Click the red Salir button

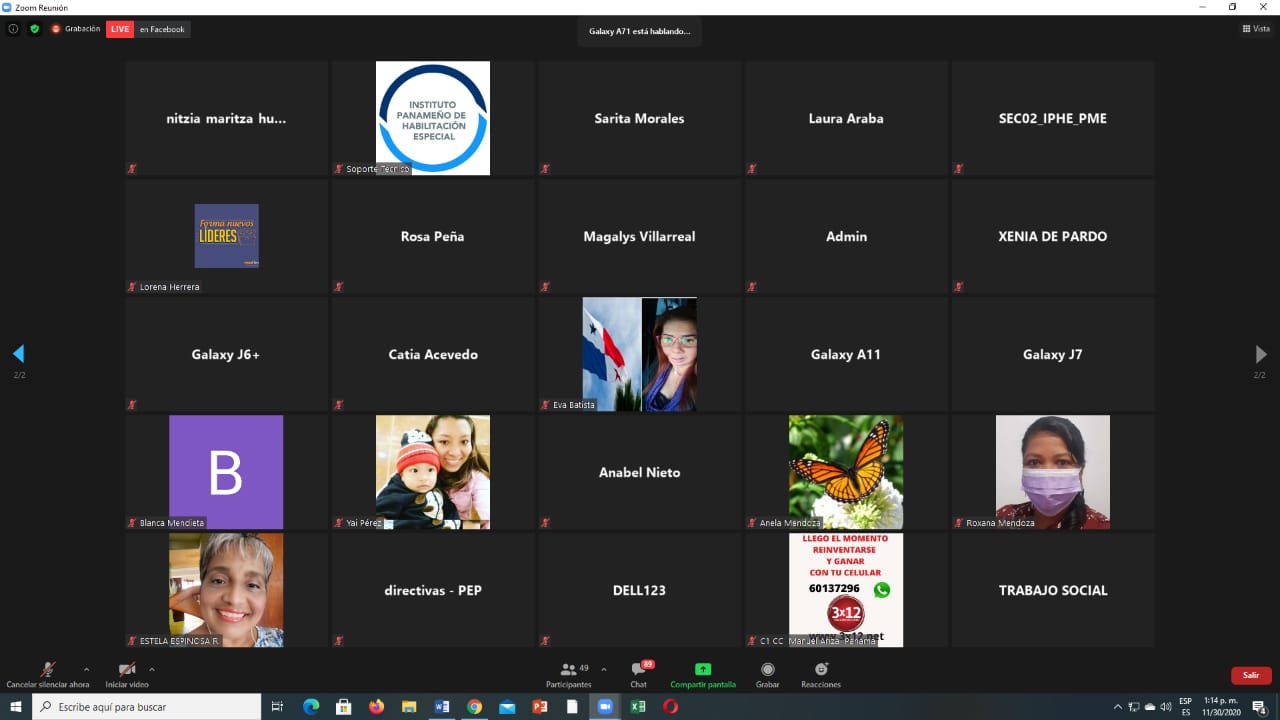tap(1251, 675)
